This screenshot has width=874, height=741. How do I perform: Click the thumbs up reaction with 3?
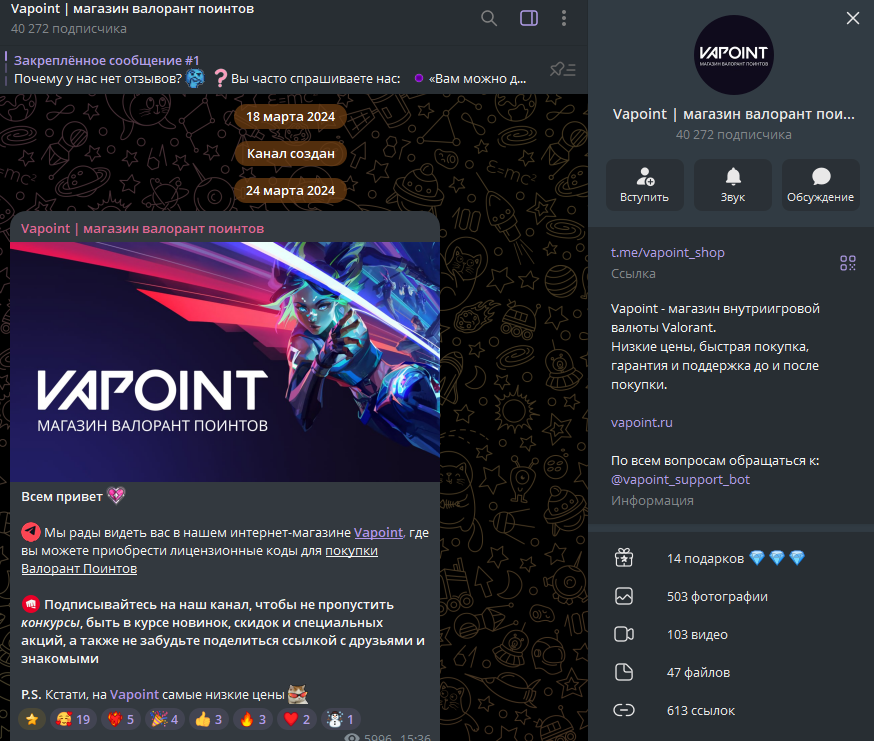(x=208, y=719)
